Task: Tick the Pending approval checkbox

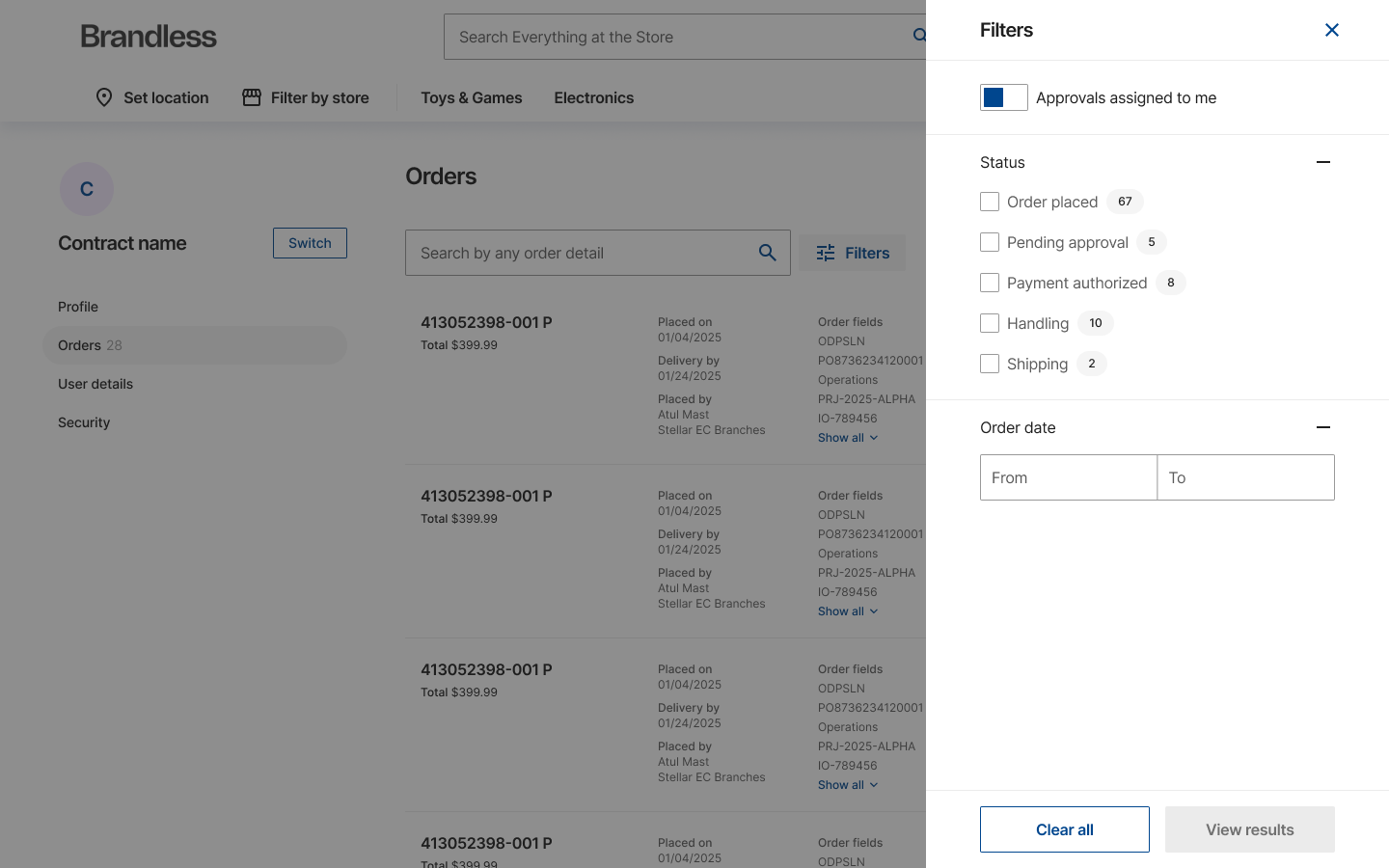Action: tap(990, 242)
